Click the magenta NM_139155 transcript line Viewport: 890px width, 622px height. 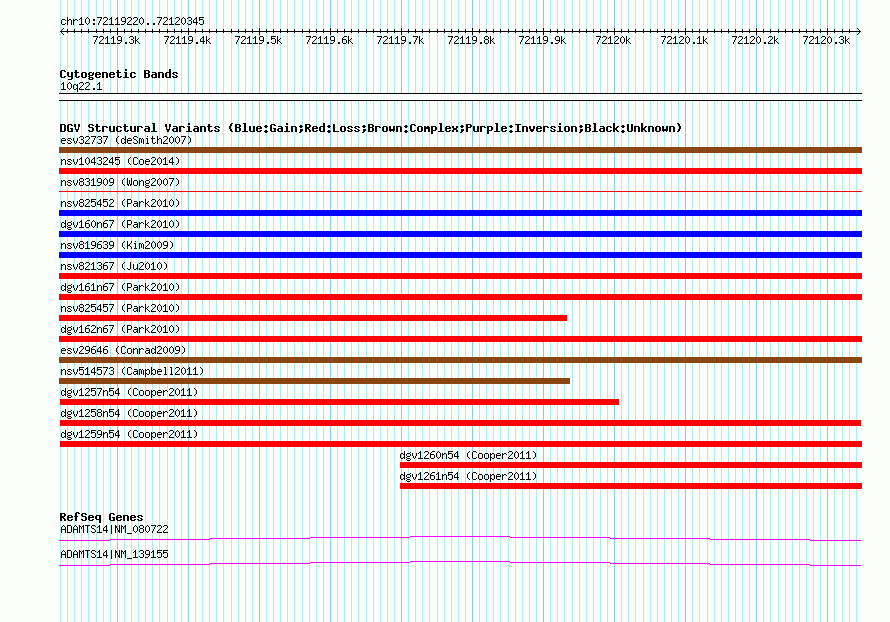coord(460,563)
